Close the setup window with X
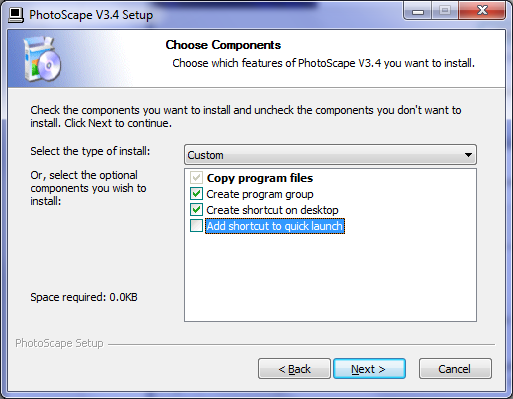The image size is (513, 399). (482, 11)
